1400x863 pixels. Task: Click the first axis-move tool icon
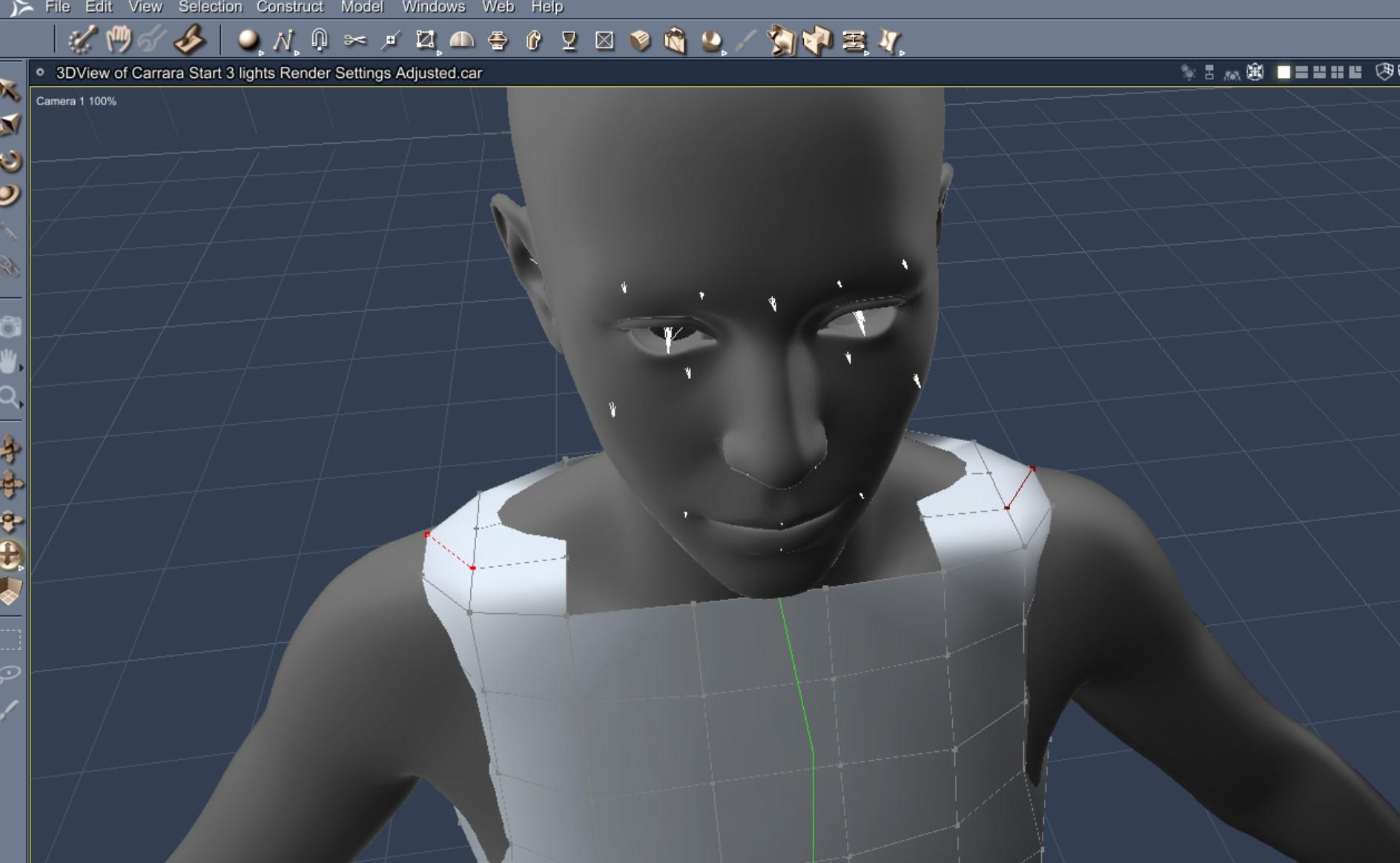coord(10,449)
